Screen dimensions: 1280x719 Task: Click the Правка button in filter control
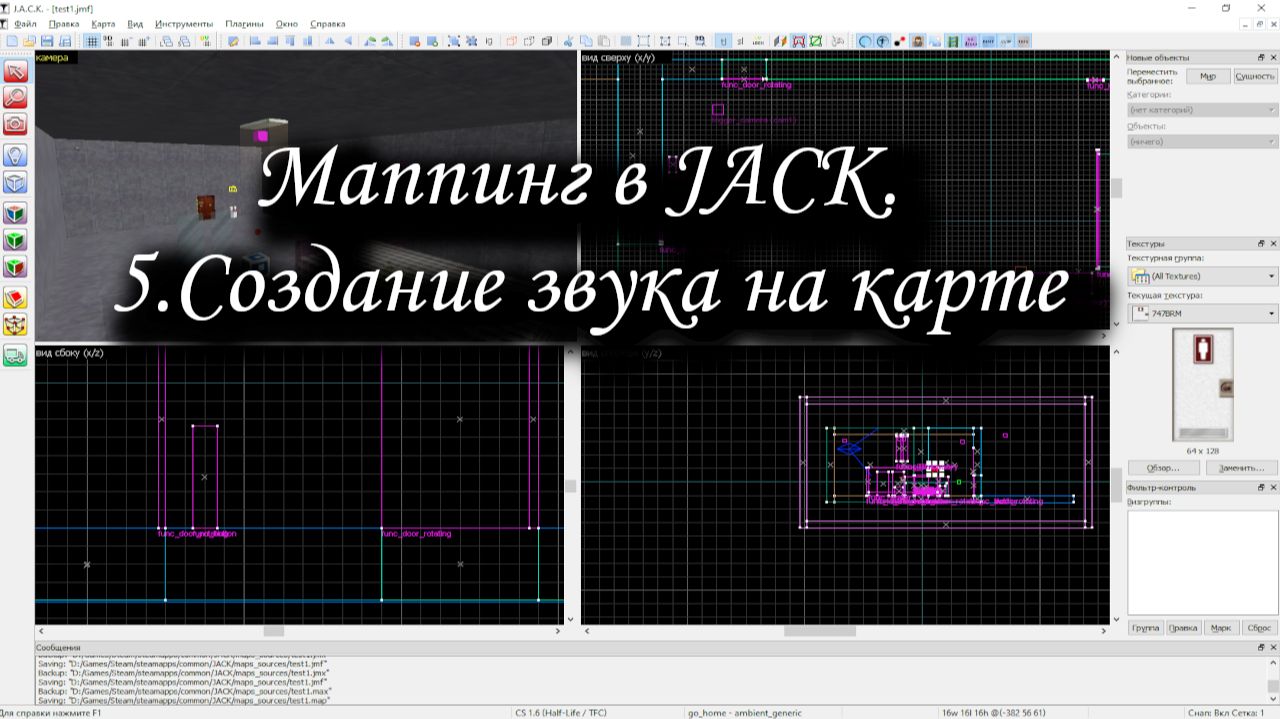pyautogui.click(x=1183, y=628)
